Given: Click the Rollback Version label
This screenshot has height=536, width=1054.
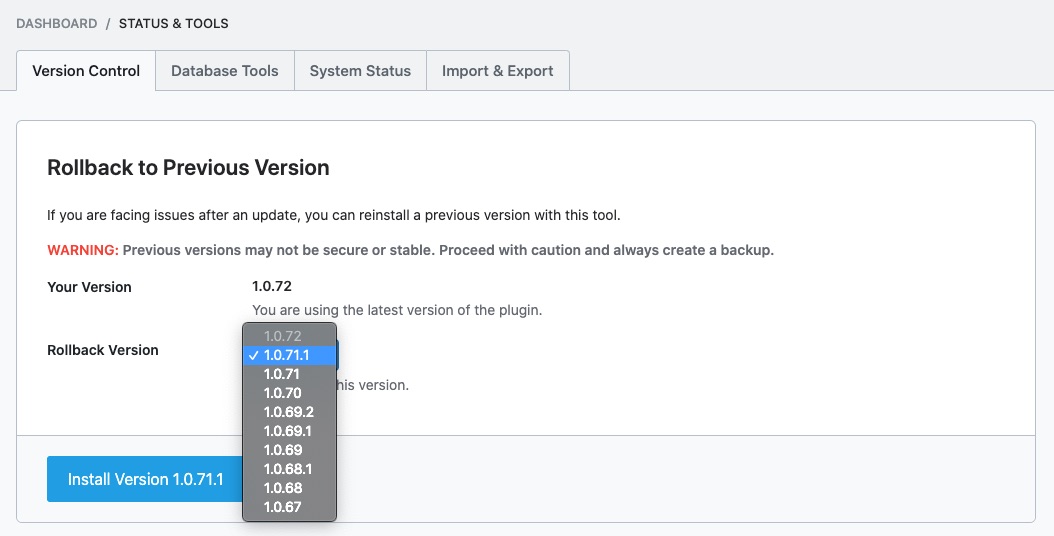Looking at the screenshot, I should [x=103, y=350].
